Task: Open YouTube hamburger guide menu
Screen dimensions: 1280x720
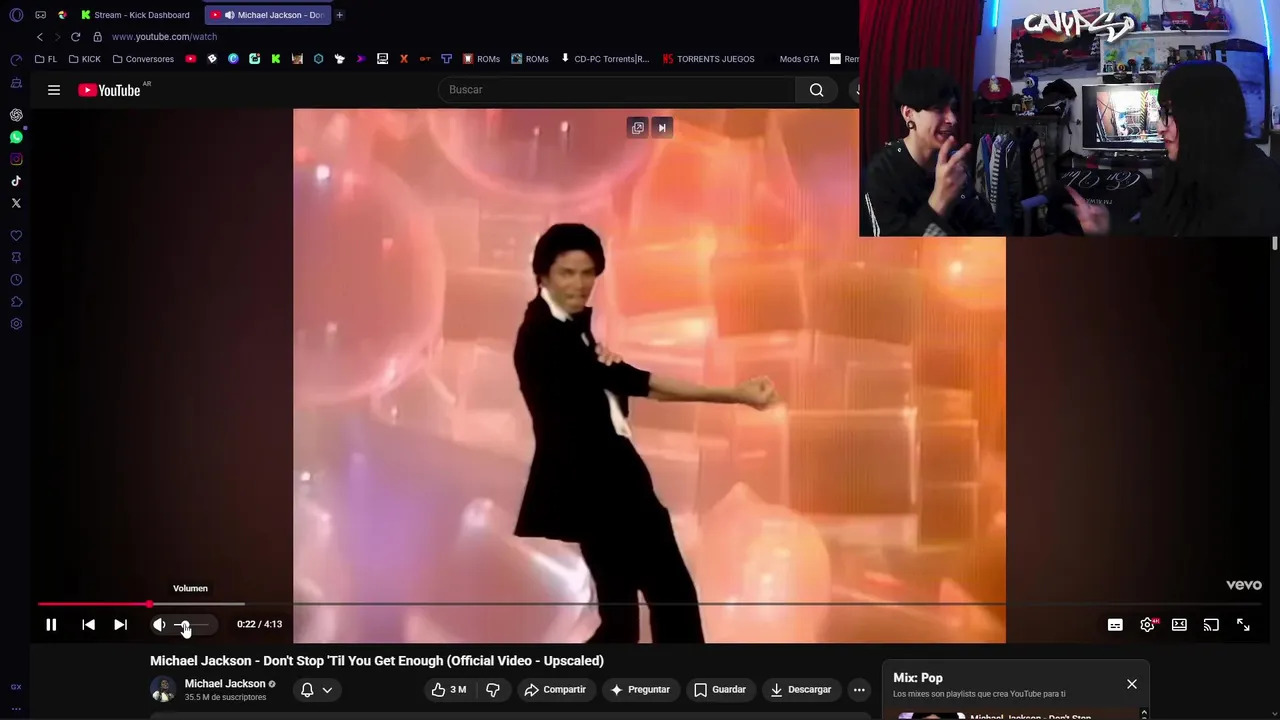Action: pyautogui.click(x=54, y=90)
